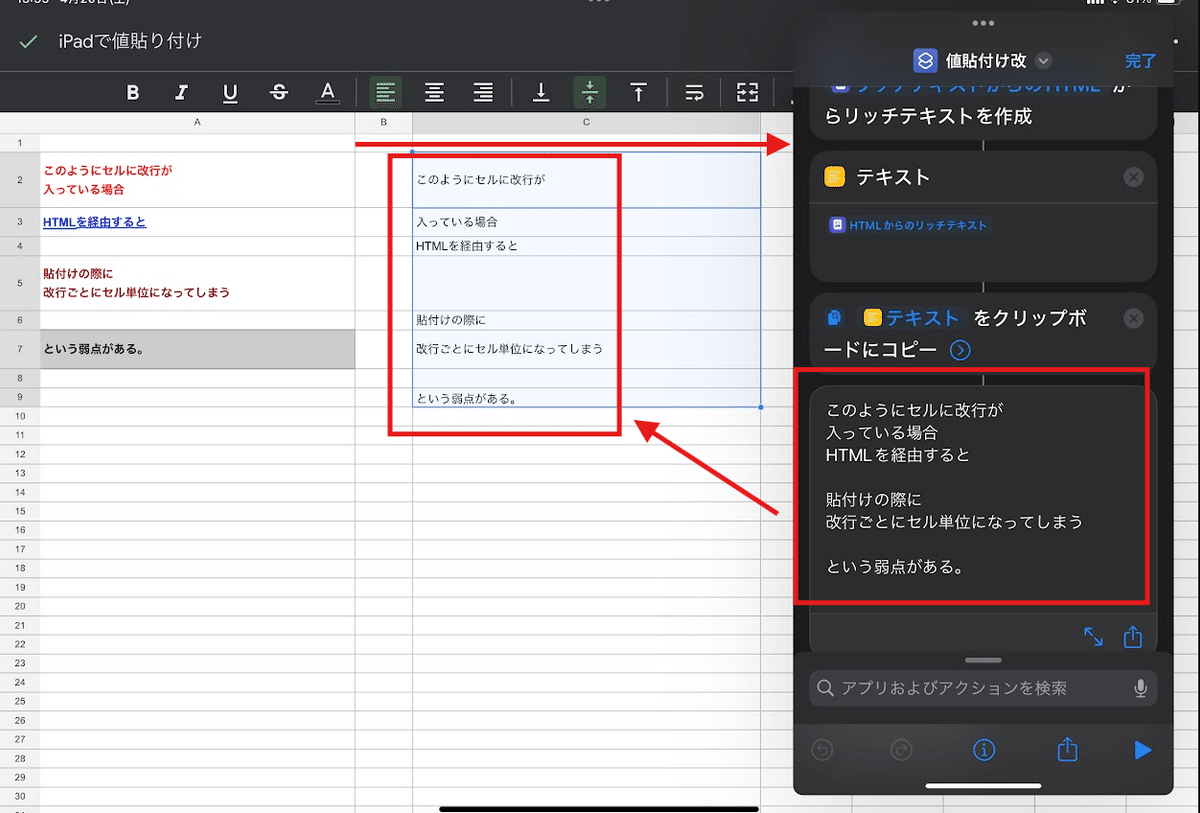Focus the アプリおよびアクションを検索 search field
Image resolution: width=1200 pixels, height=813 pixels.
[983, 688]
